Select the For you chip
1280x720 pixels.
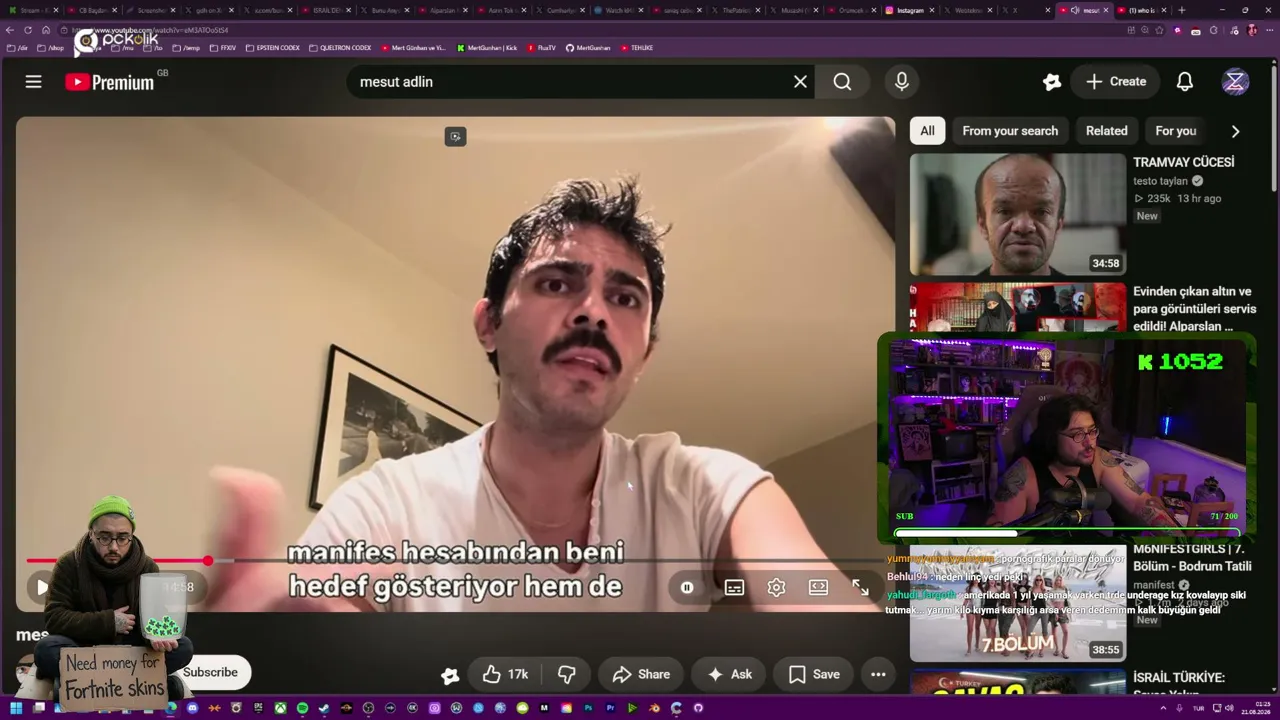click(1176, 131)
